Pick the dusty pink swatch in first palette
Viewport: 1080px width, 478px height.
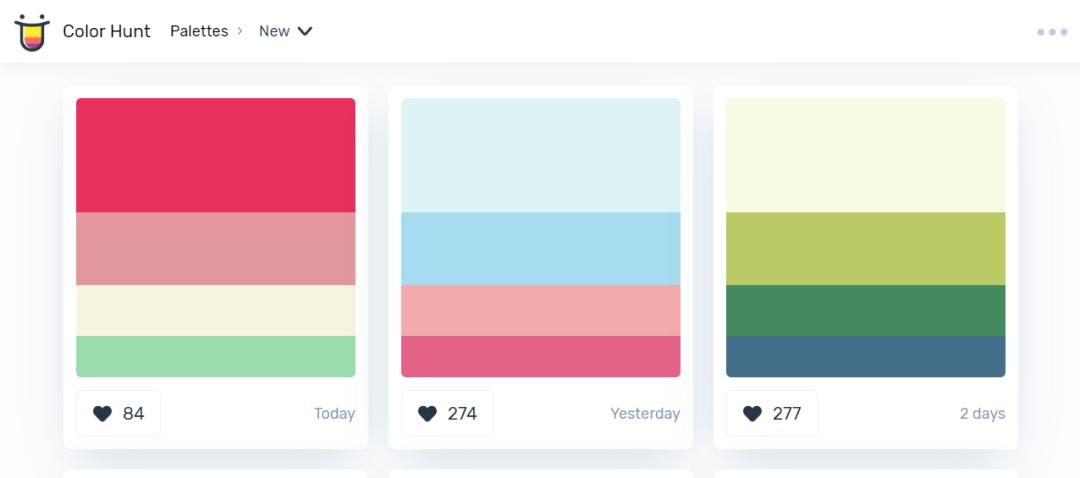(215, 248)
